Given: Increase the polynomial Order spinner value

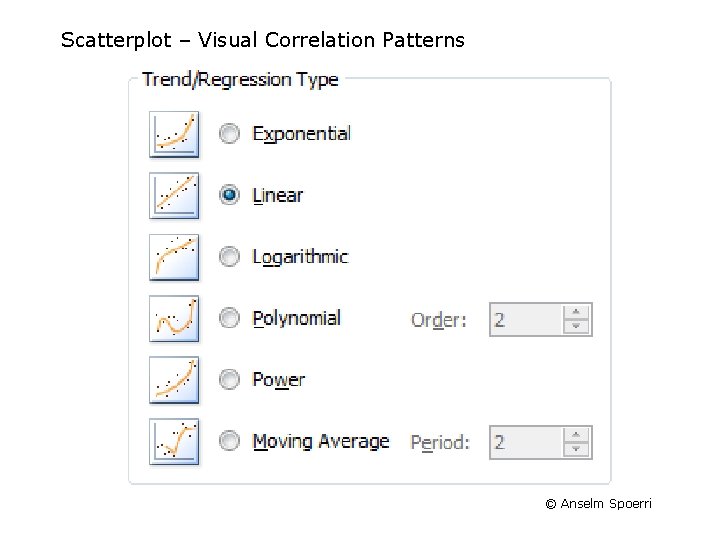Looking at the screenshot, I should click(x=576, y=312).
